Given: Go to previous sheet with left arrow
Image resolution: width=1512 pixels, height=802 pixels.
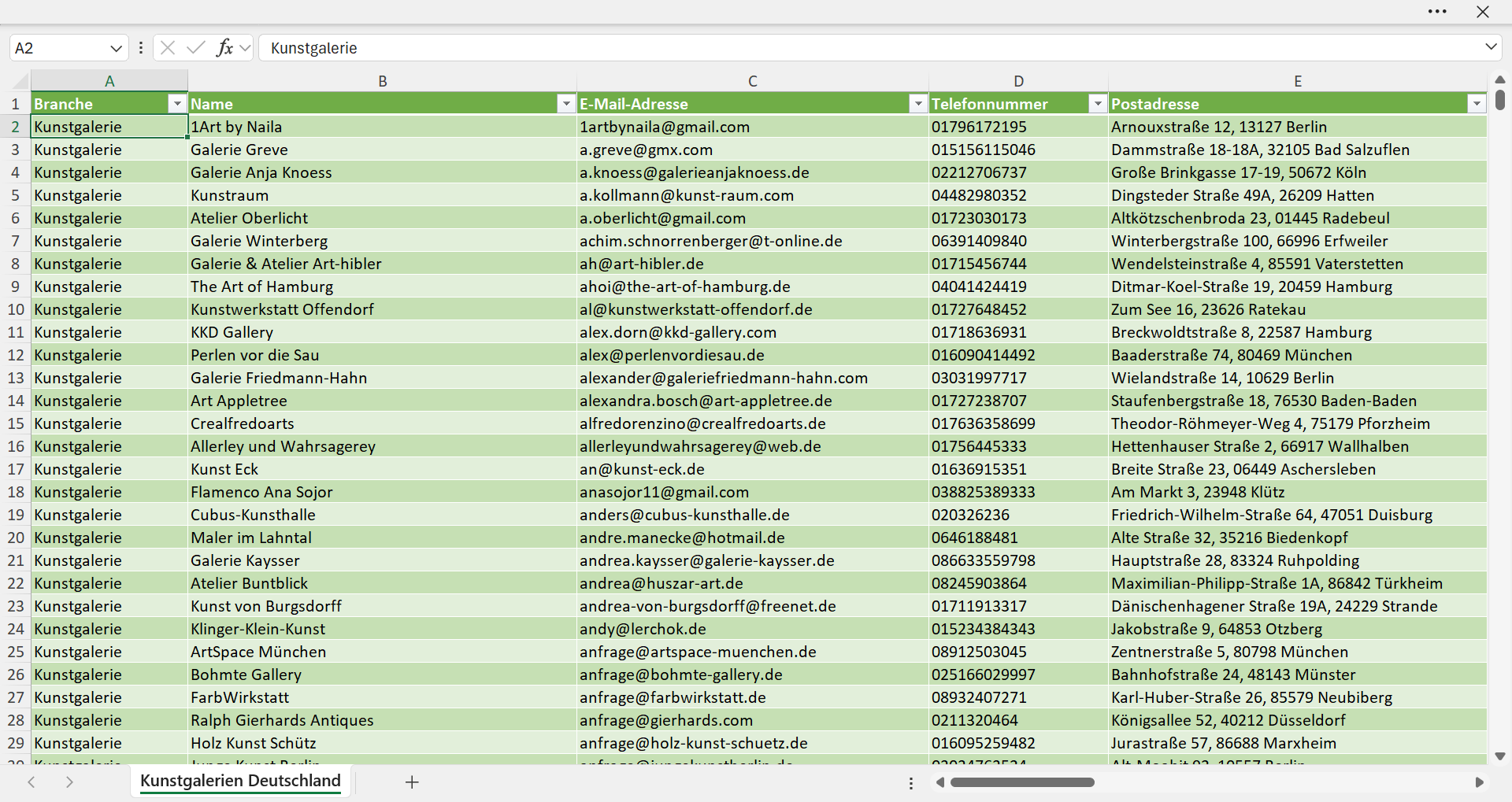Looking at the screenshot, I should (31, 782).
